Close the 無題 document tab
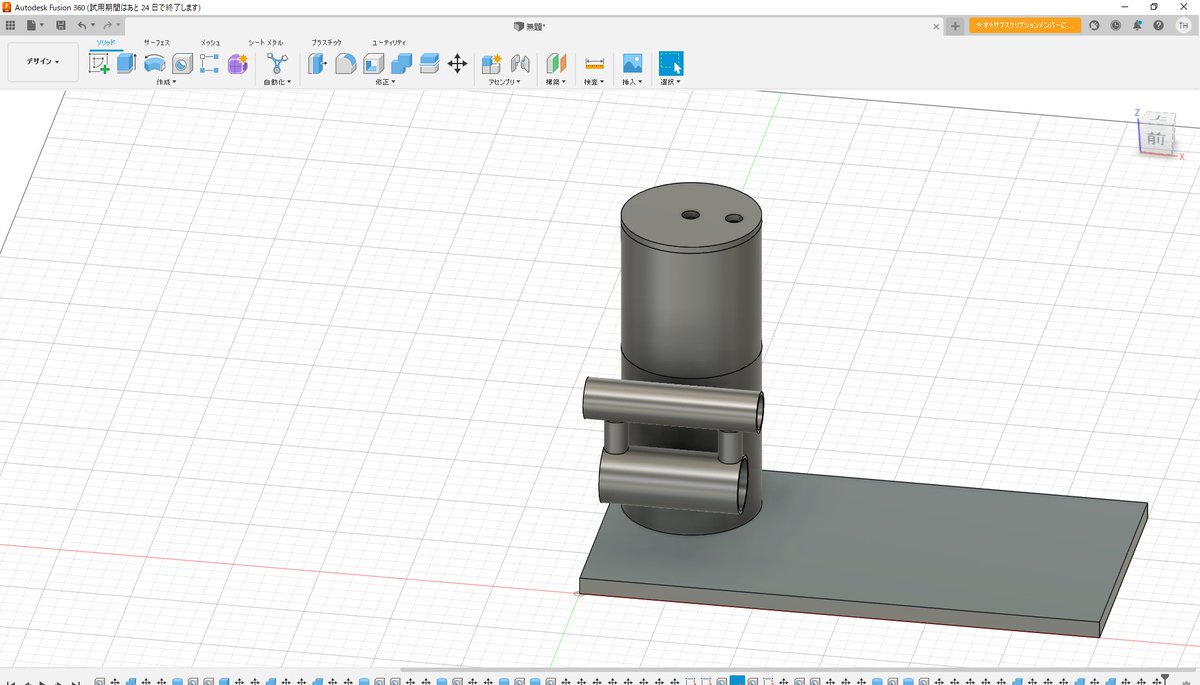The image size is (1200, 685). click(936, 25)
